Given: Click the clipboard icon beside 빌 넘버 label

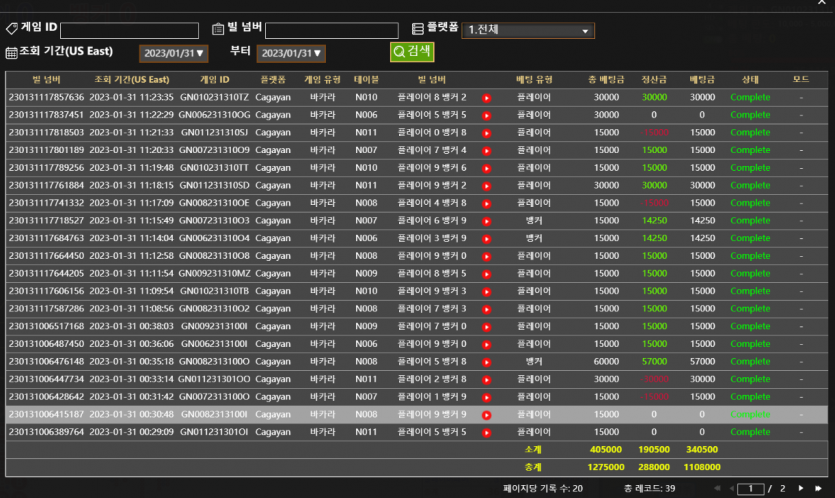Looking at the screenshot, I should pos(218,29).
